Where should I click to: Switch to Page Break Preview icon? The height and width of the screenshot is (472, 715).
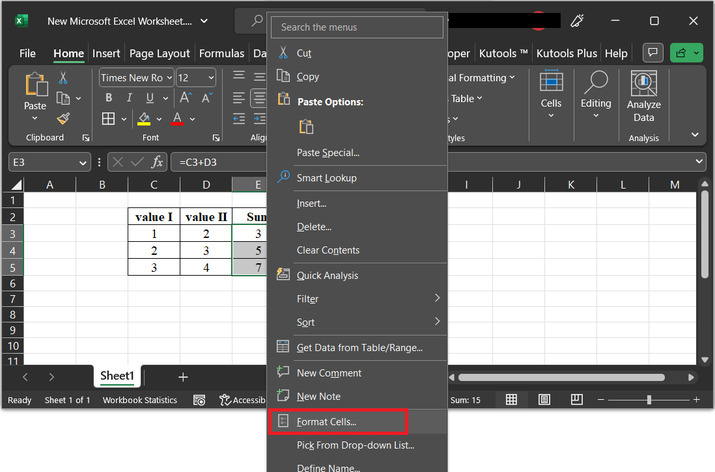pos(576,400)
